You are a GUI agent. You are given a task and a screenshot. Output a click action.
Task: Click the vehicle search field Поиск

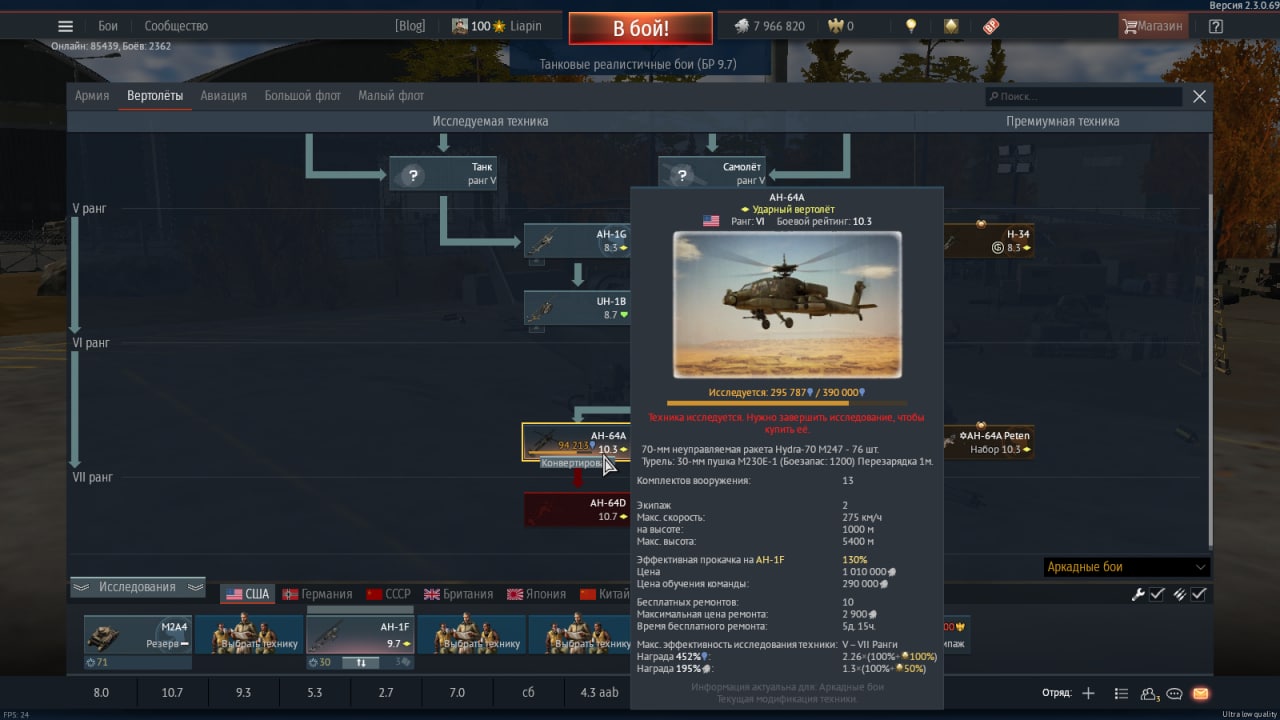pyautogui.click(x=1083, y=97)
